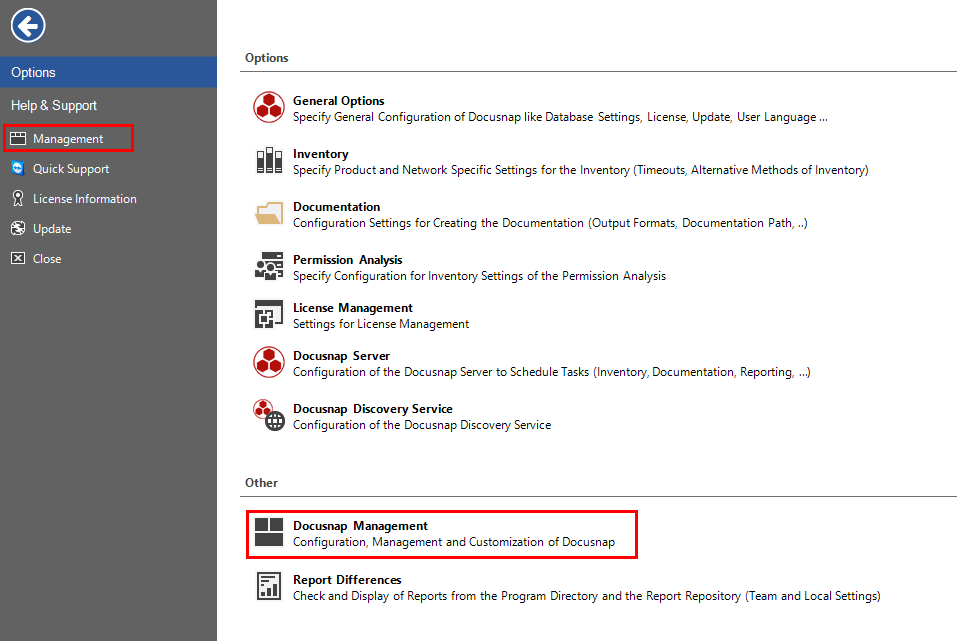Click 'Configuration of the Docusnap Discovery Service' text
957x641 pixels.
422,425
